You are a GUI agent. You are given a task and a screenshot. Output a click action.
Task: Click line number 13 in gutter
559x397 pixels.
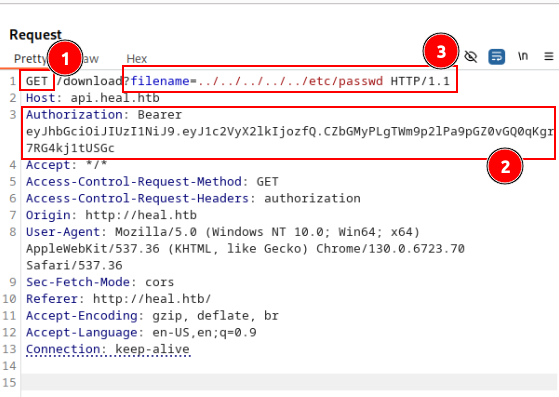9,349
